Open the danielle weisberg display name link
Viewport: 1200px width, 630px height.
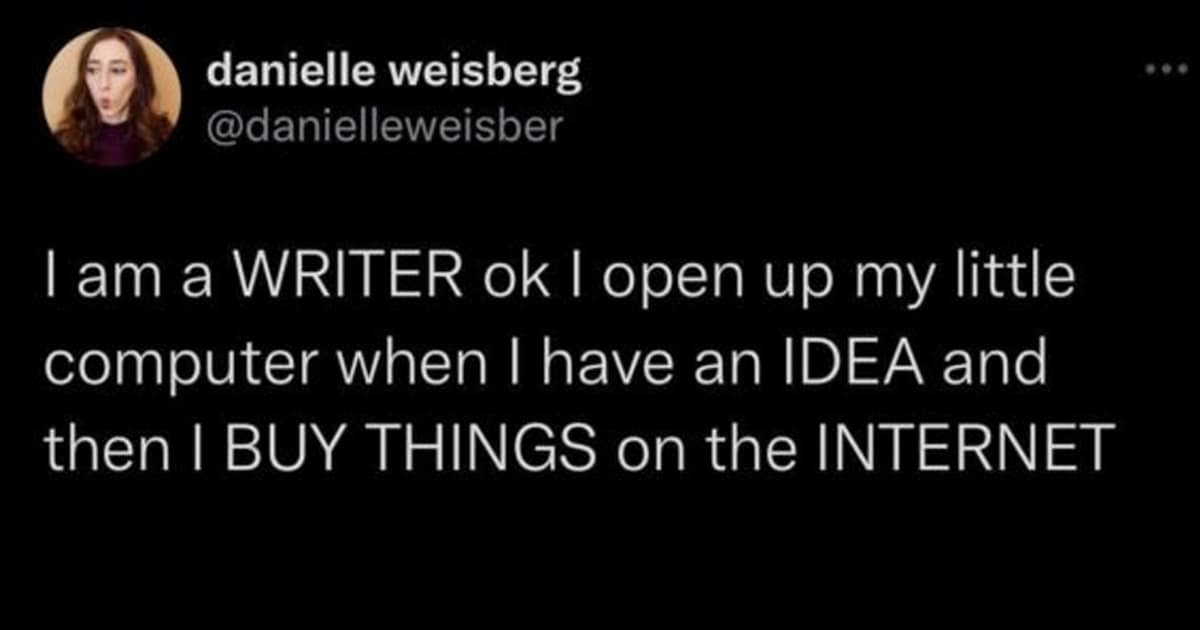[x=395, y=75]
